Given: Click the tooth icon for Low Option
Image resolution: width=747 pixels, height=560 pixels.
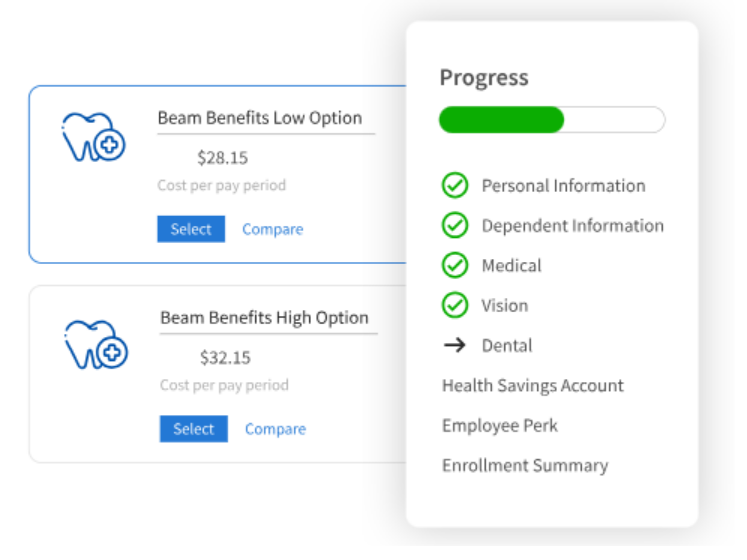Looking at the screenshot, I should tap(93, 137).
